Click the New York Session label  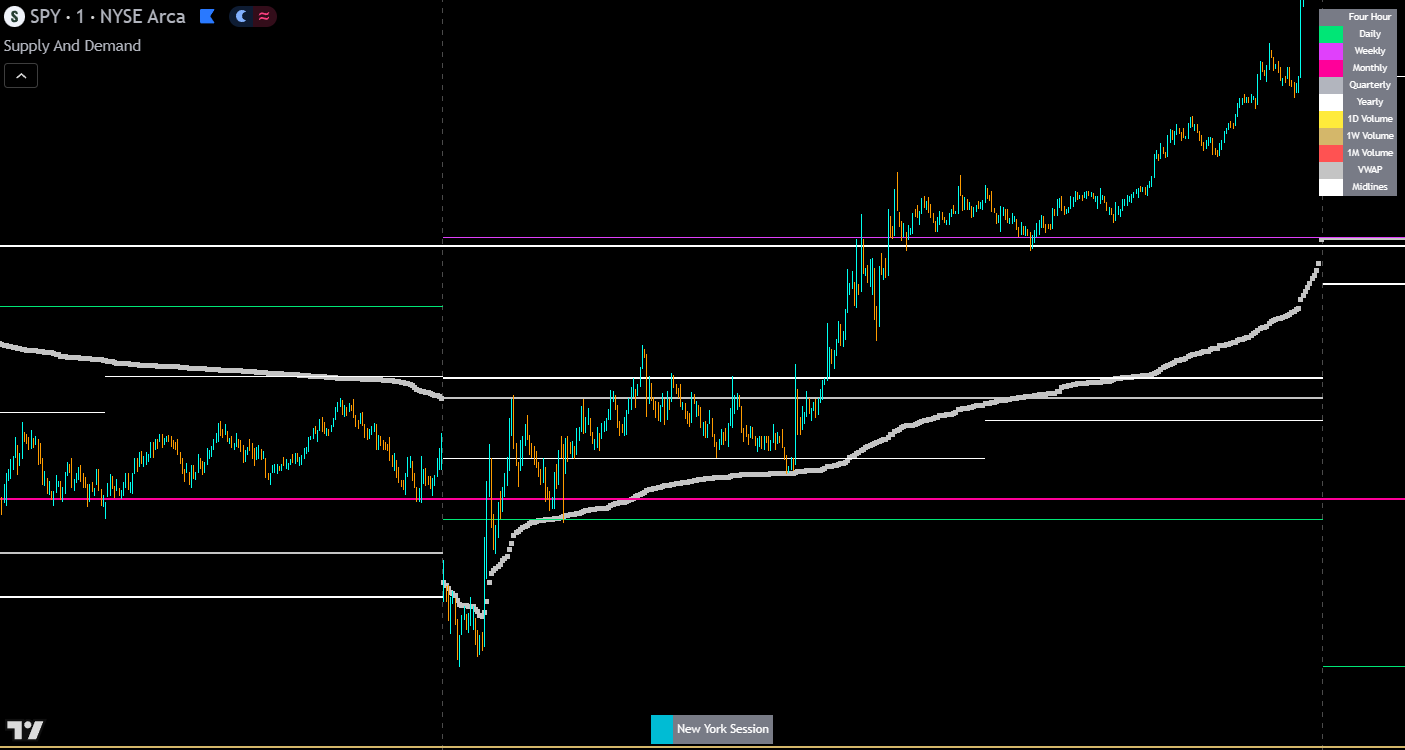(x=723, y=729)
